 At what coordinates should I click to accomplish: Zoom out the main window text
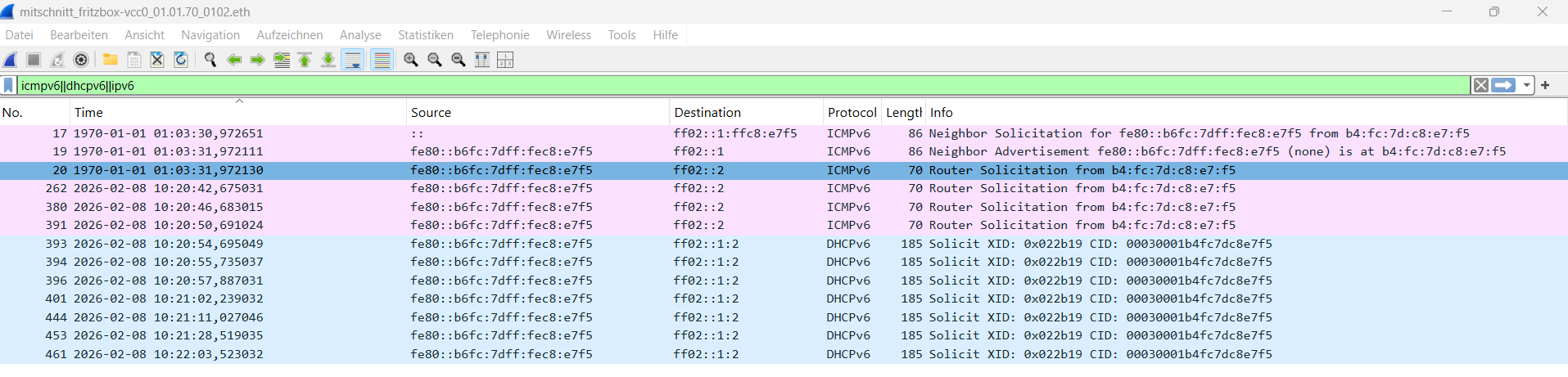click(435, 60)
